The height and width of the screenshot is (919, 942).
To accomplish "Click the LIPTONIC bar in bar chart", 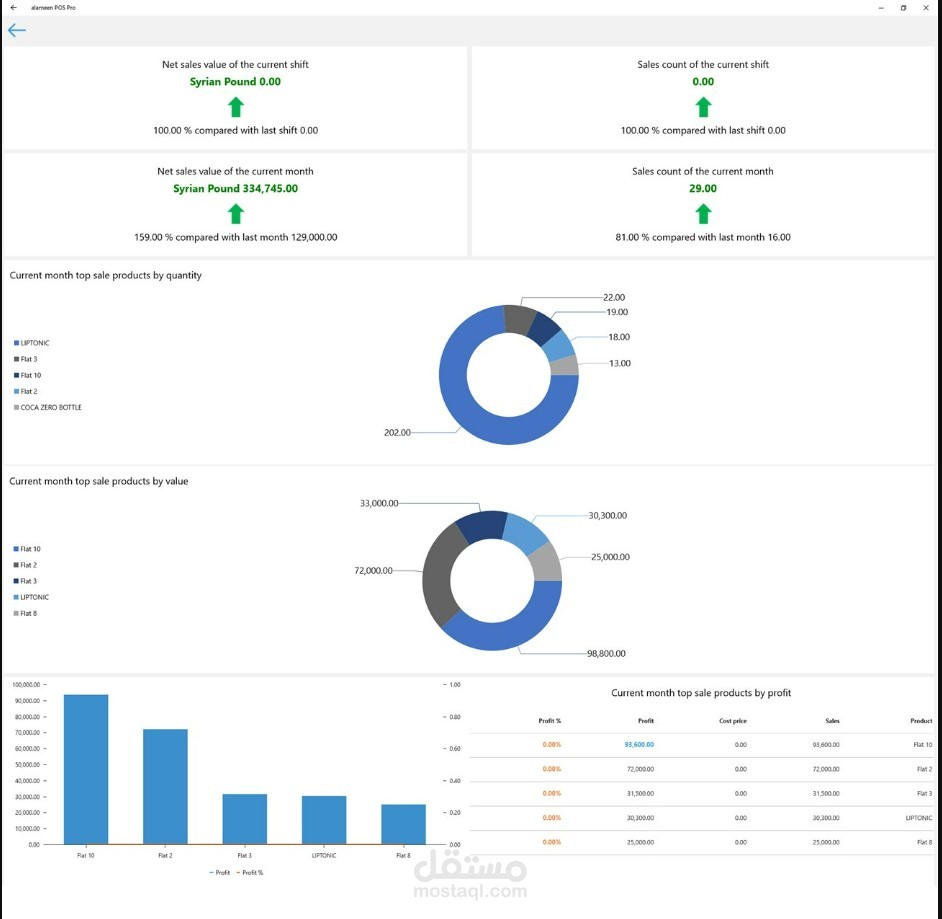I will click(x=324, y=820).
